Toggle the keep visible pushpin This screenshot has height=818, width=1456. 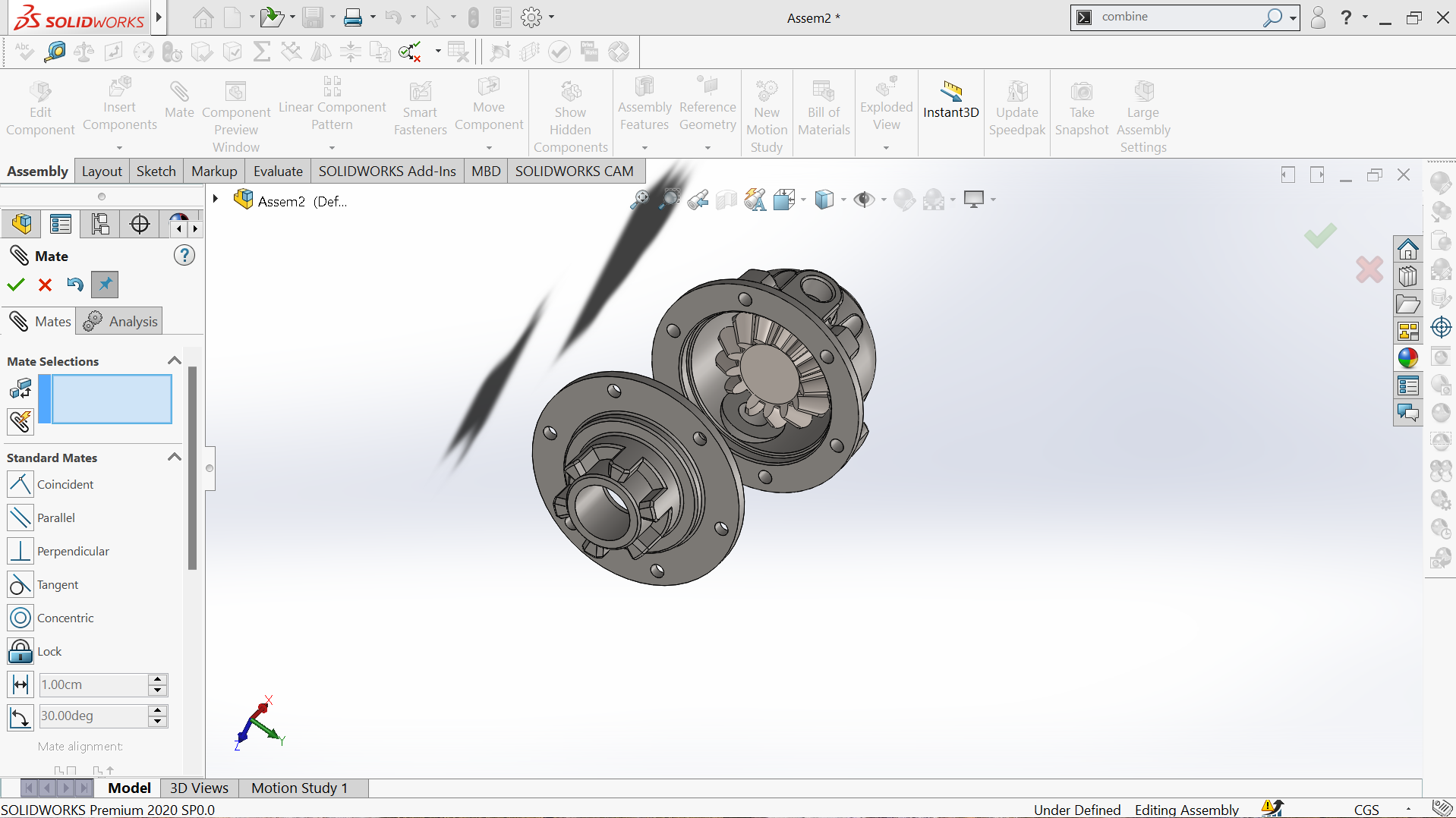click(x=105, y=285)
